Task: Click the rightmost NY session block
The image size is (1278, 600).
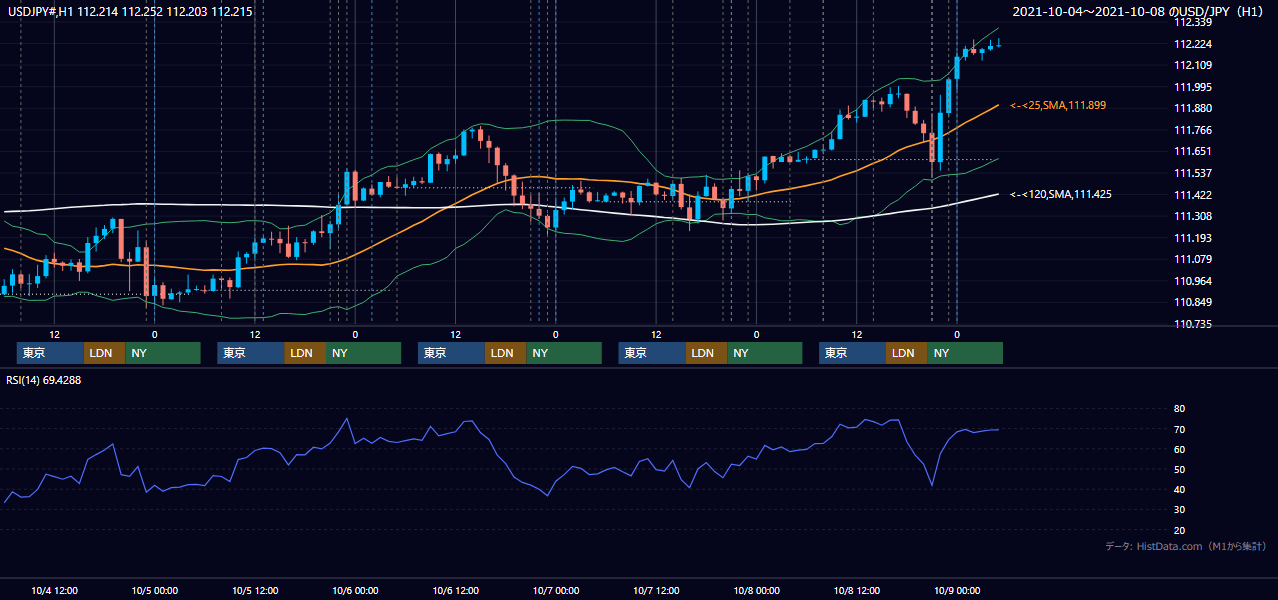Action: tap(965, 353)
